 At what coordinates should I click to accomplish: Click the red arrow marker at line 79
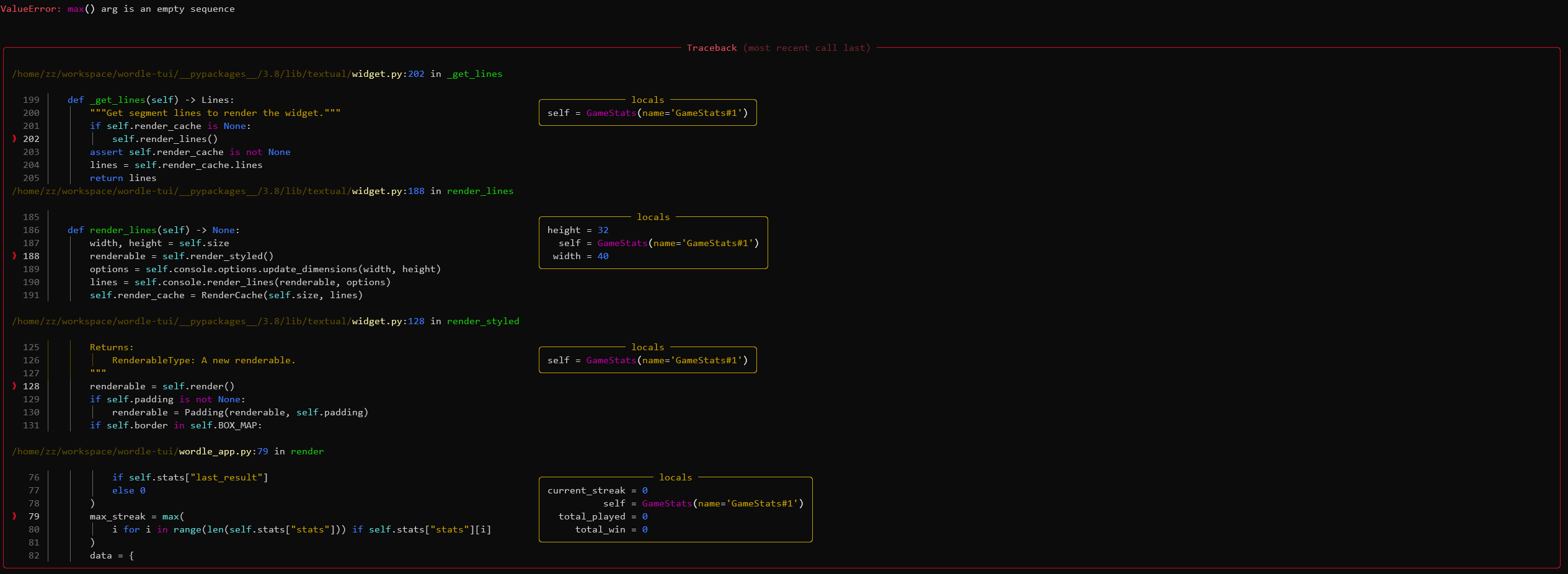coord(14,516)
